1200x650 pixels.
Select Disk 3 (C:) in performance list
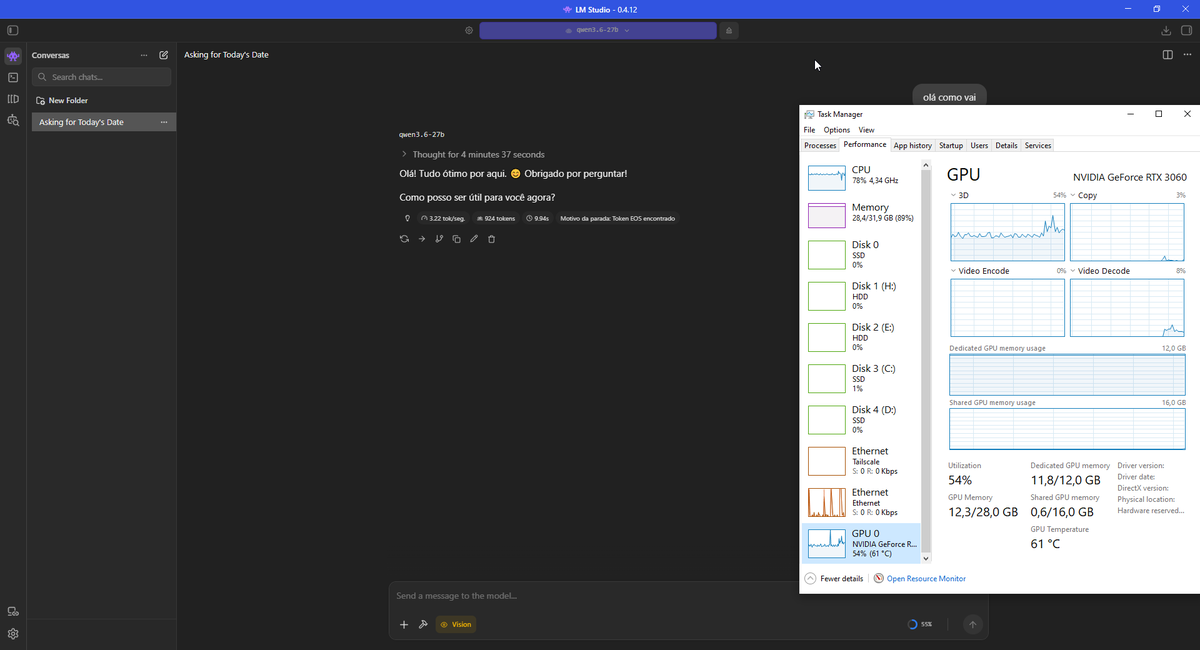[861, 378]
